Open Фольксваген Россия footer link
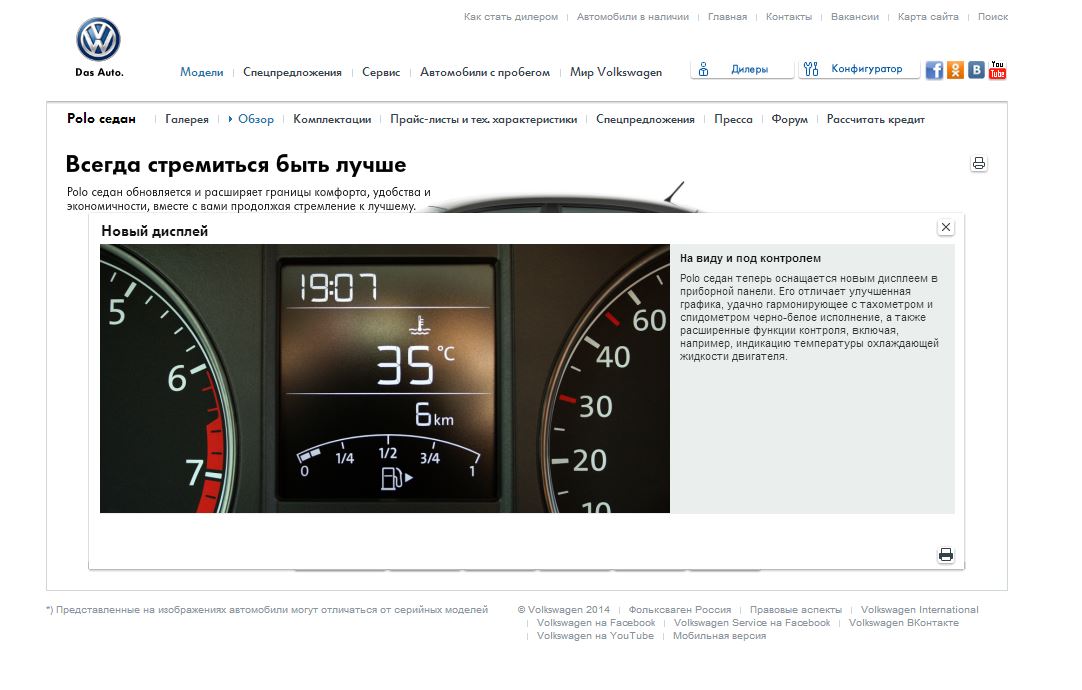The width and height of the screenshot is (1082, 690). coord(680,610)
